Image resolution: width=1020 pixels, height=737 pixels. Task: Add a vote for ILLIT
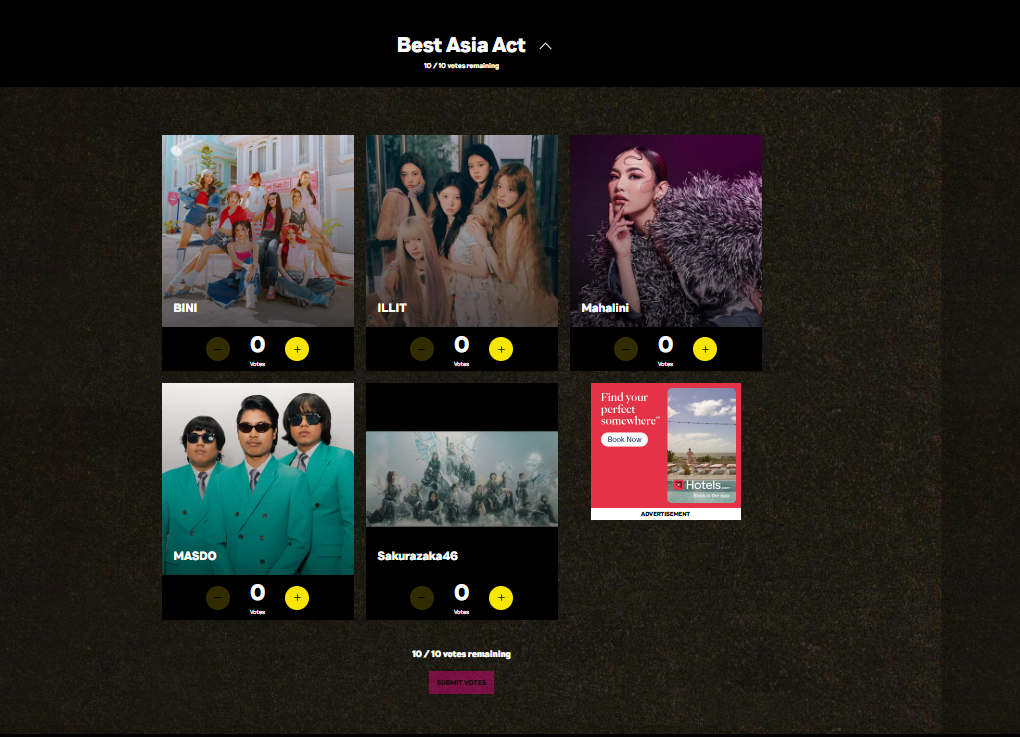pyautogui.click(x=501, y=349)
